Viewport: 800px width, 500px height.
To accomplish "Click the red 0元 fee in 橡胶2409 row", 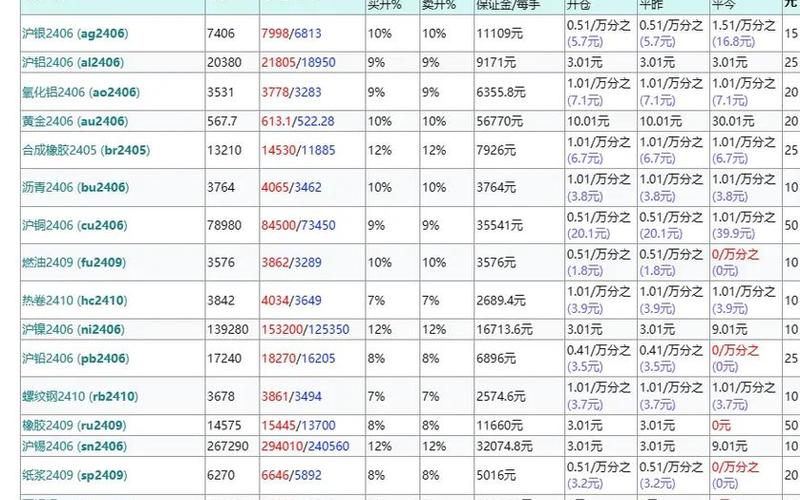I will pyautogui.click(x=722, y=425).
